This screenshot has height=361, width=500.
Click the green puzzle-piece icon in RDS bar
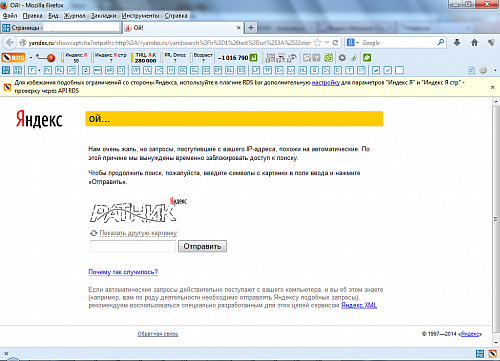click(367, 58)
